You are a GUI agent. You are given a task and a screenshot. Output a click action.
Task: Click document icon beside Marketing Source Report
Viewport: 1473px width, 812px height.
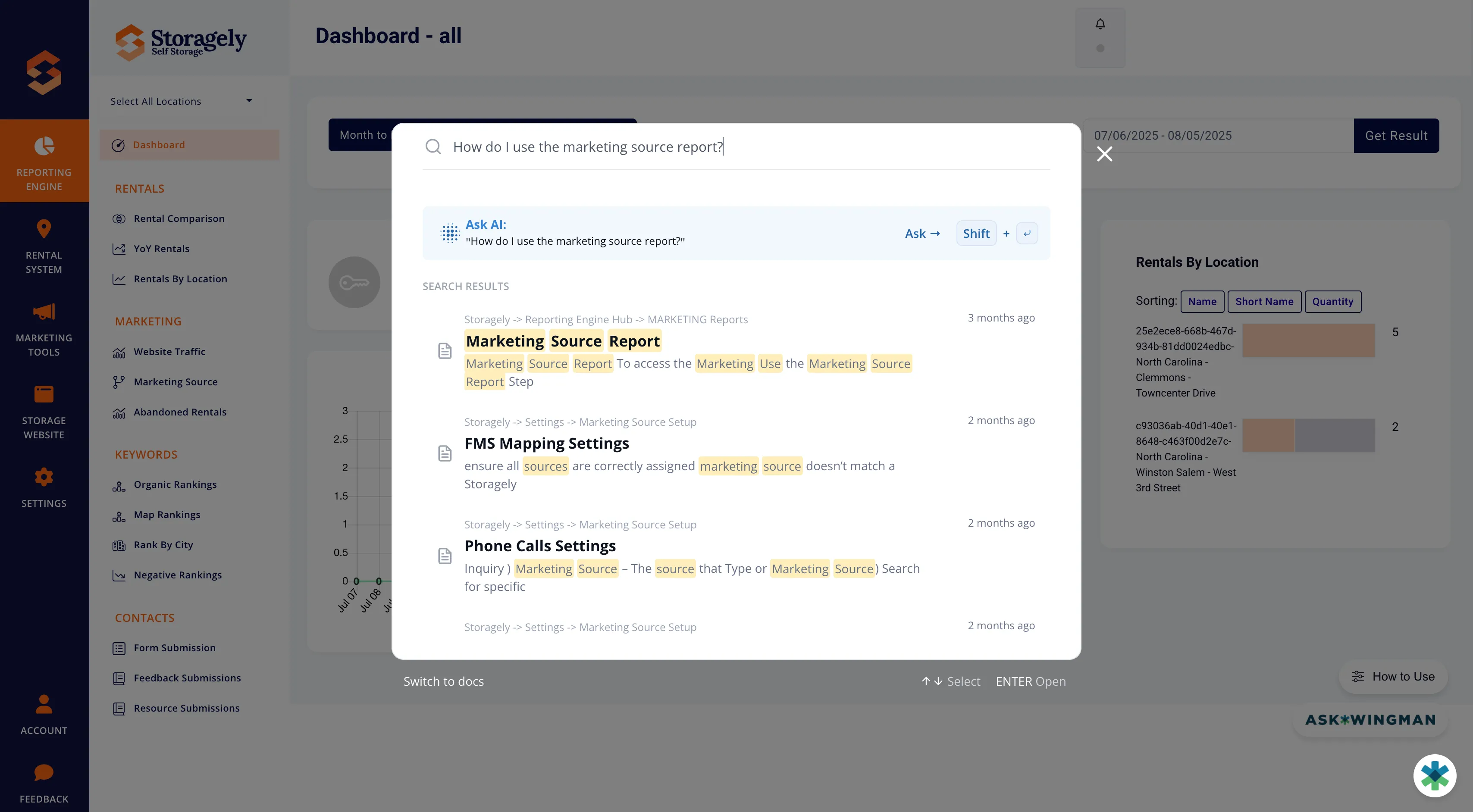tap(445, 350)
